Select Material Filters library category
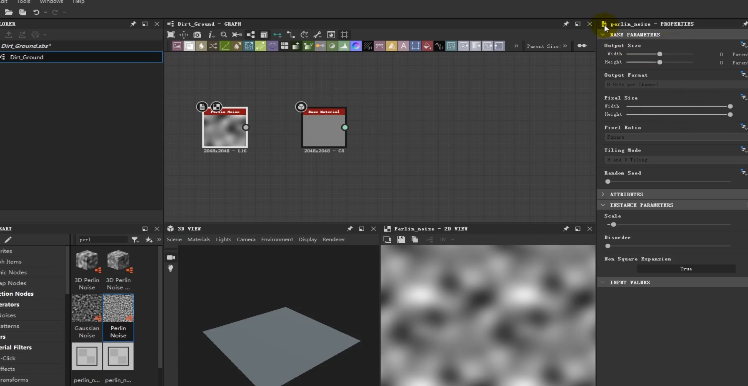 [x=16, y=347]
